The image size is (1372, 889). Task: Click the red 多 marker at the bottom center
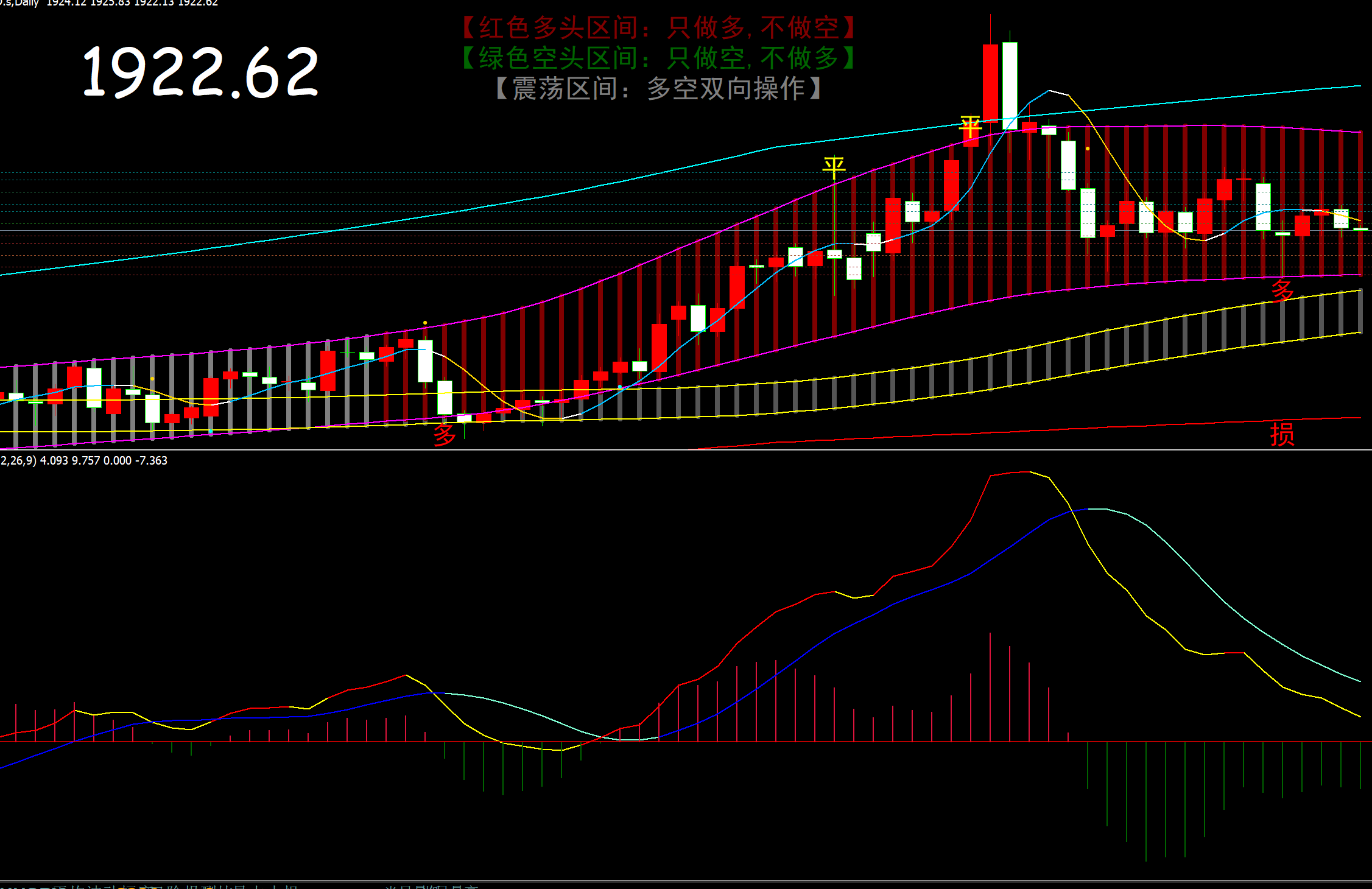click(445, 434)
